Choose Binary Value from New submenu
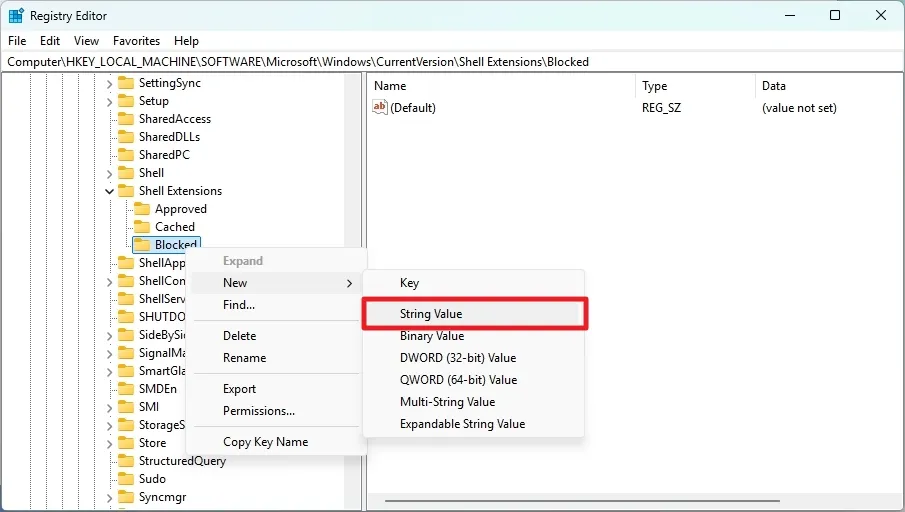This screenshot has width=905, height=512. [x=474, y=336]
